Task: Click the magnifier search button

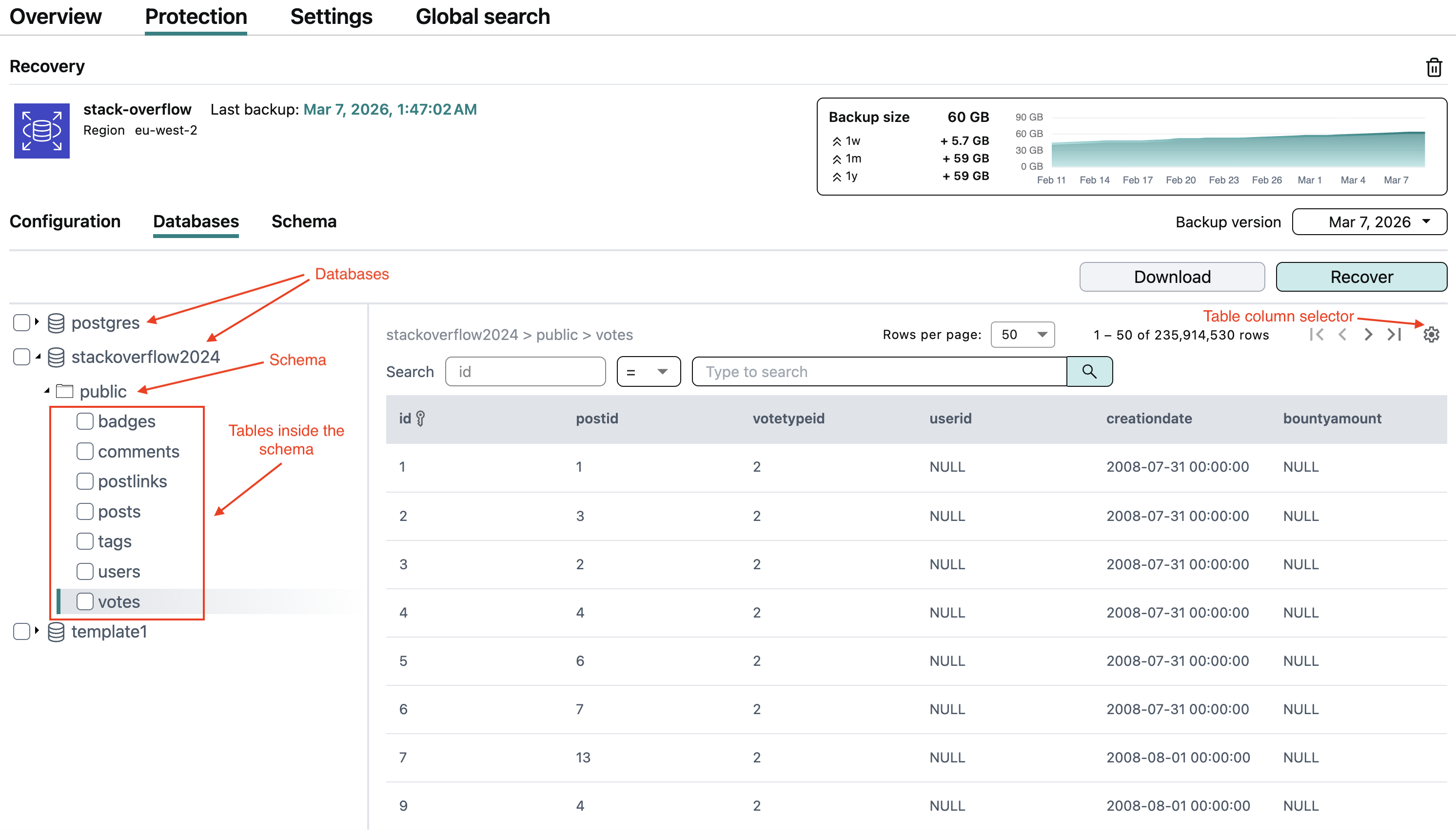Action: tap(1089, 372)
